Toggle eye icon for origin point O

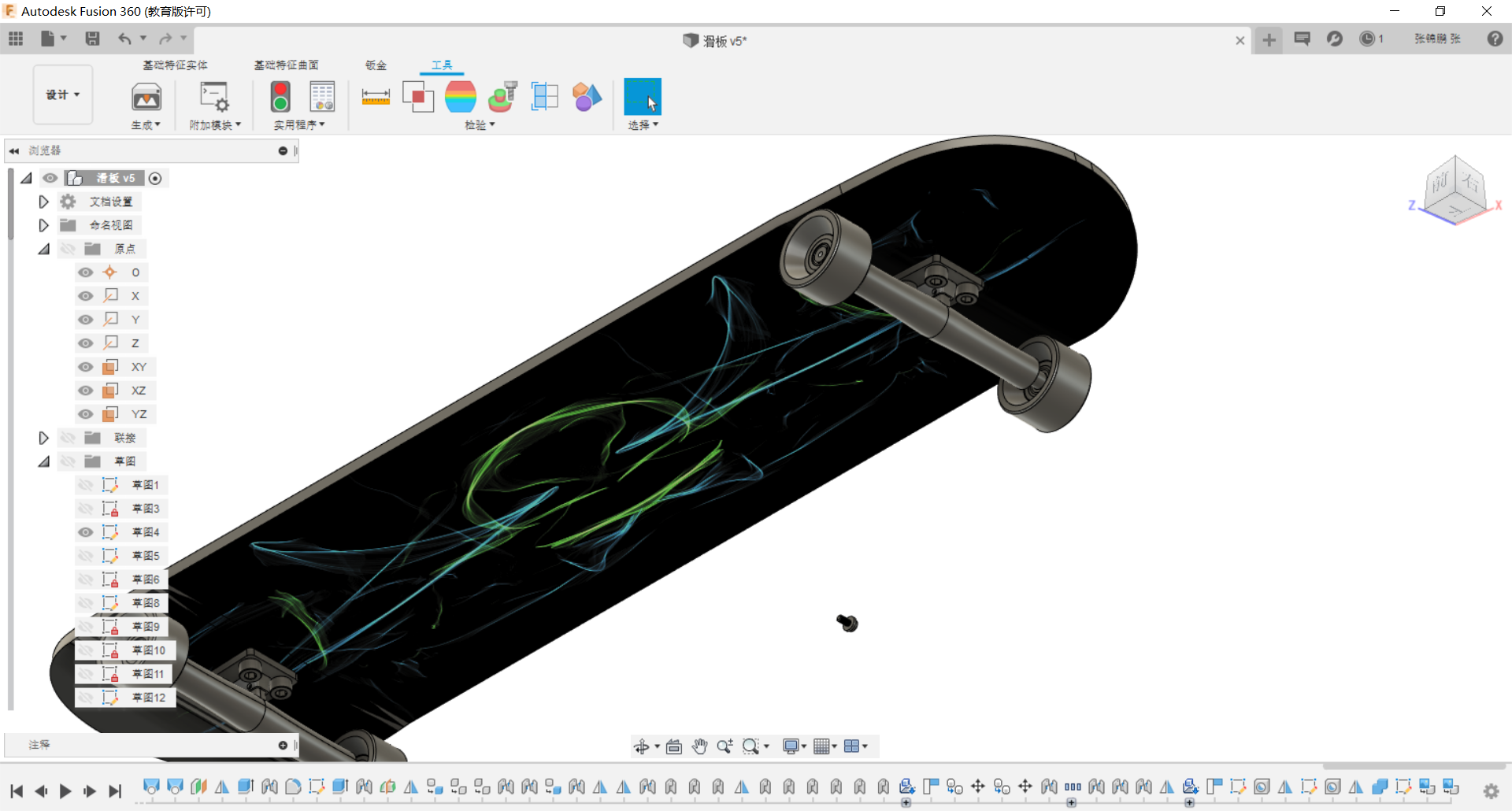tap(85, 272)
